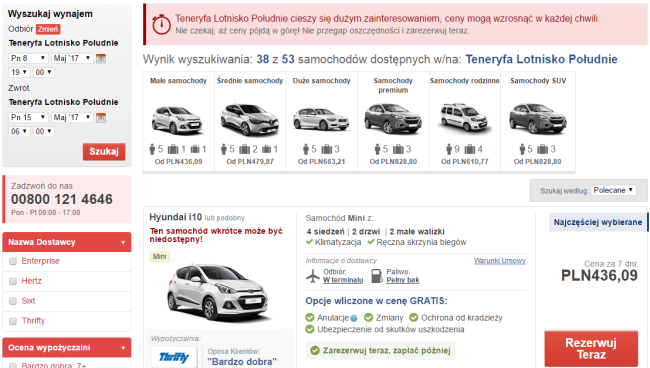Open the pickup hour dropdown 19
The width and height of the screenshot is (650, 368).
[x=19, y=72]
